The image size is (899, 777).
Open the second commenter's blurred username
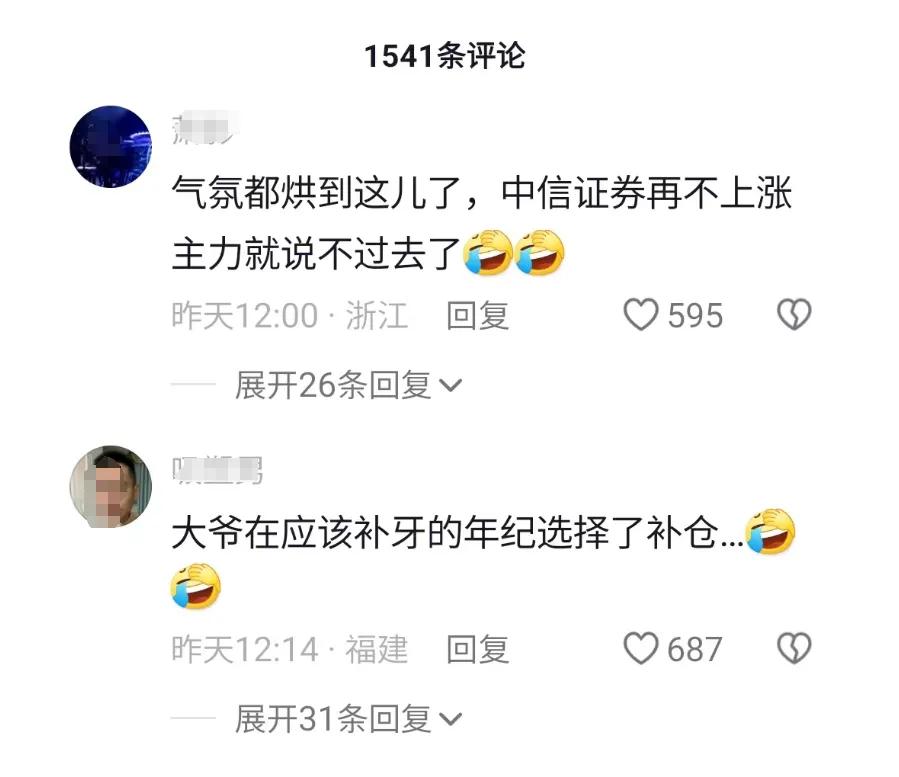point(217,471)
